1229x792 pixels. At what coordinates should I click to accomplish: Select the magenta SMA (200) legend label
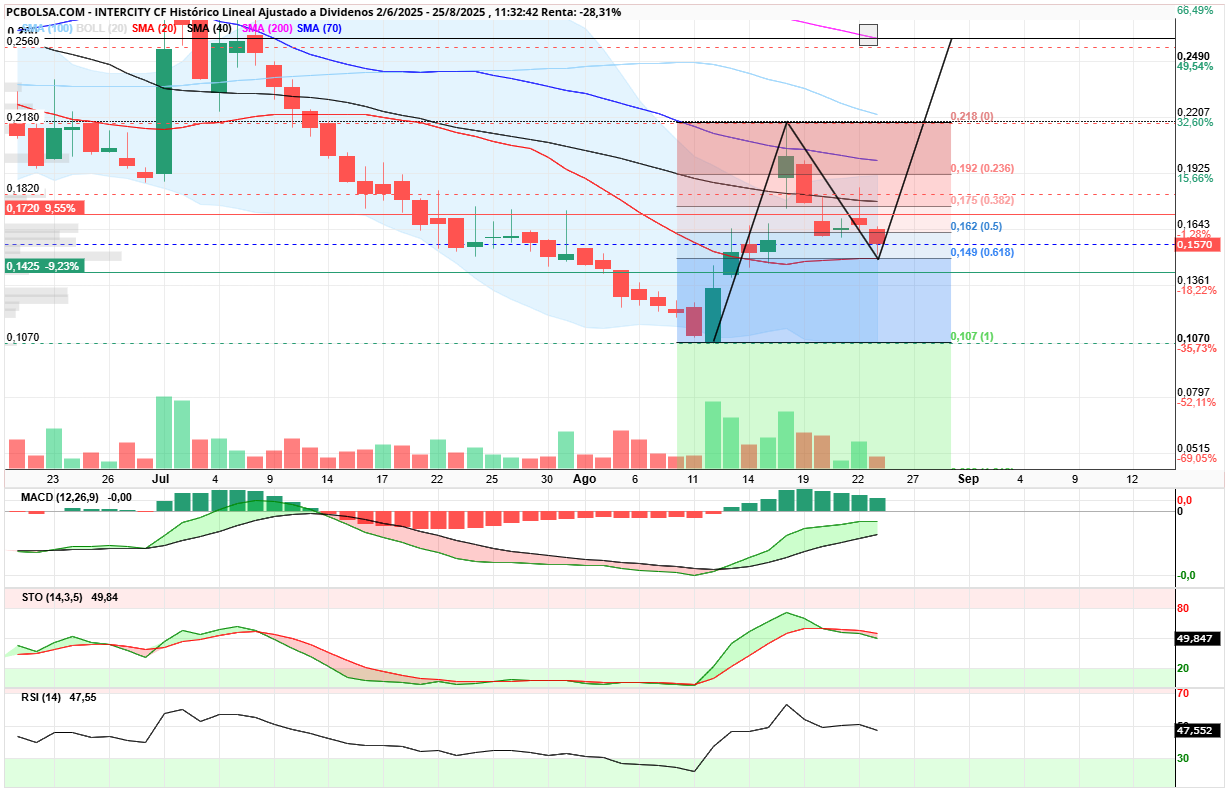point(267,28)
